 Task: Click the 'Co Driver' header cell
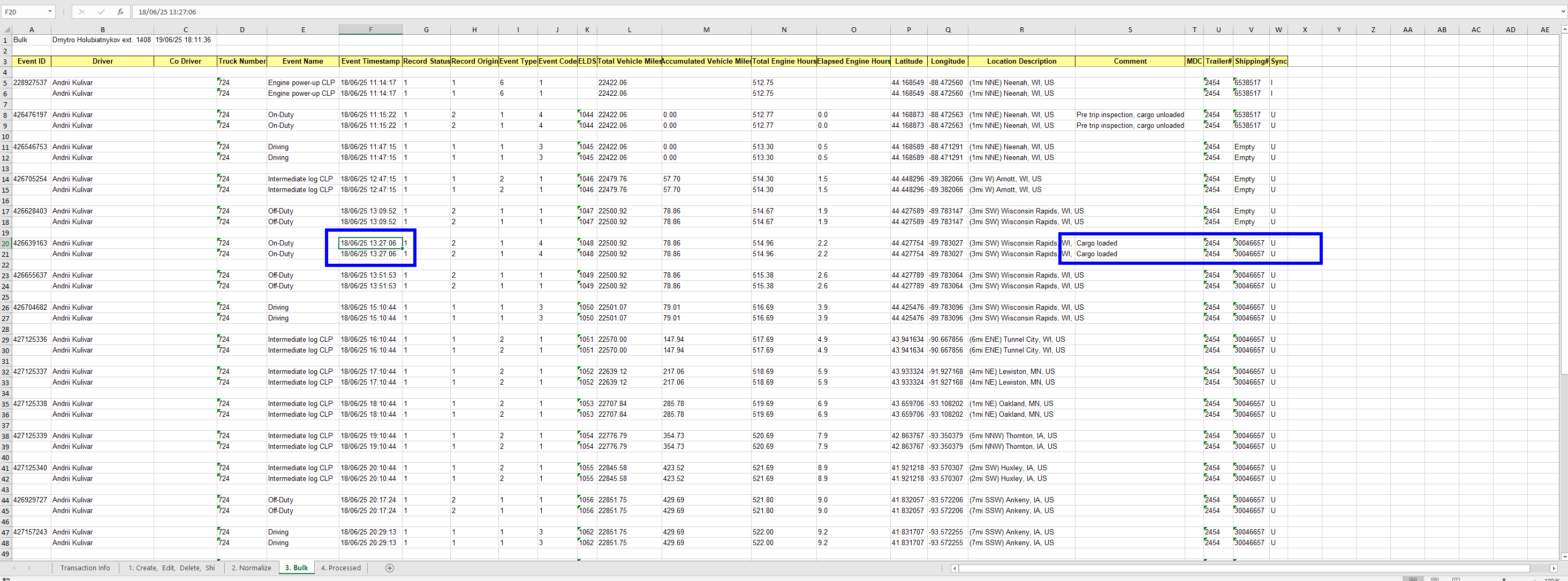[x=185, y=62]
